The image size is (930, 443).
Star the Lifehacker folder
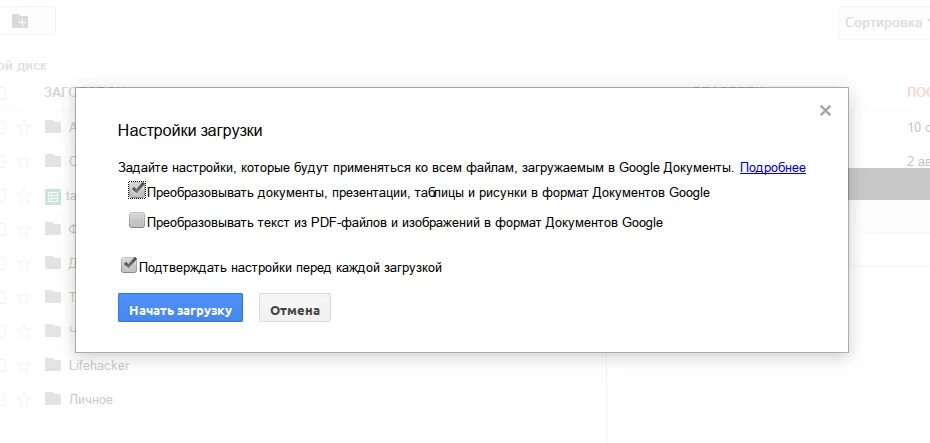coord(24,365)
